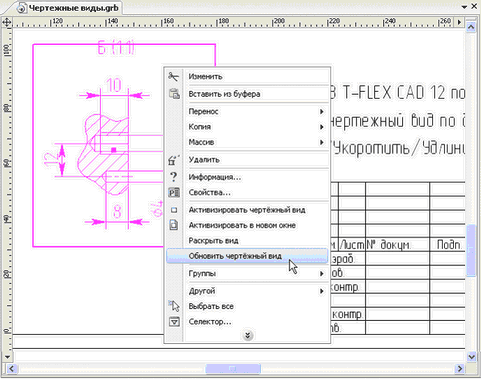Close the document with the X button
The height and width of the screenshot is (379, 482).
(474, 7)
